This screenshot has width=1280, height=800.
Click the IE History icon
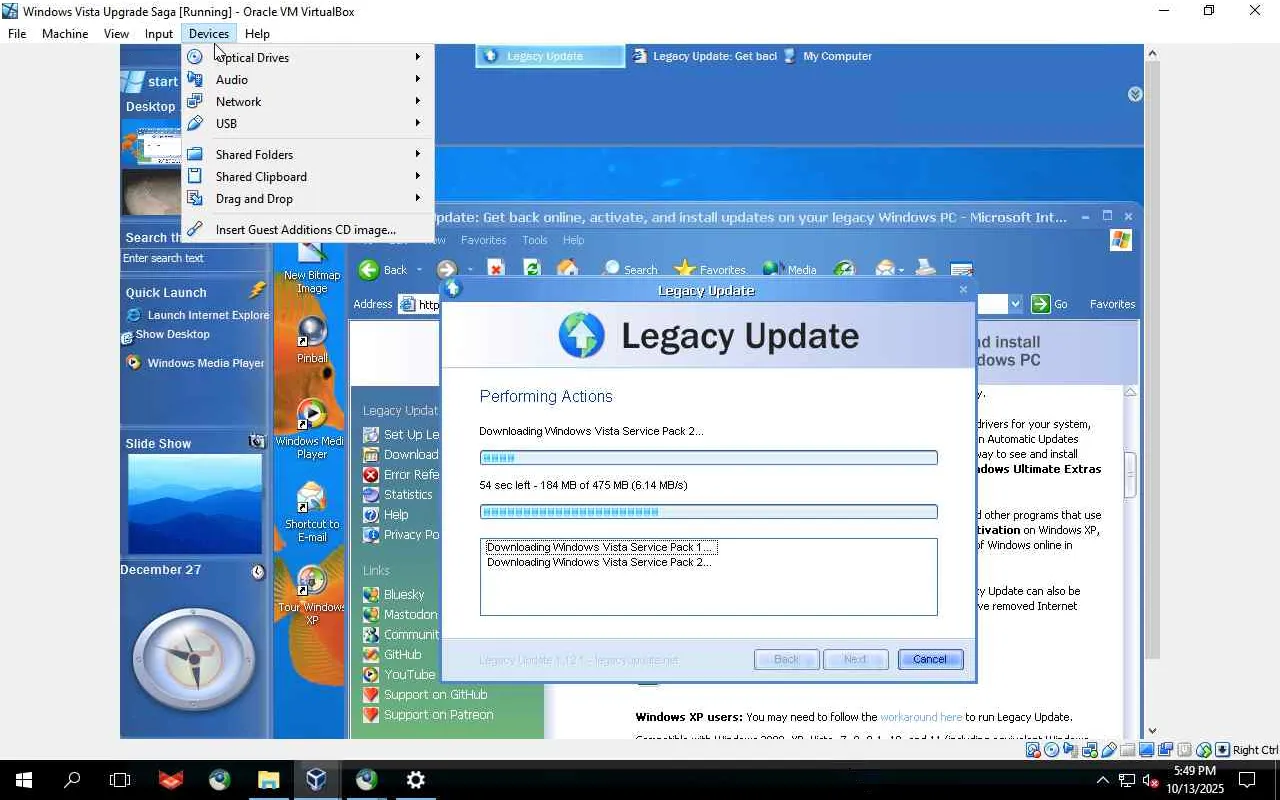(x=845, y=269)
